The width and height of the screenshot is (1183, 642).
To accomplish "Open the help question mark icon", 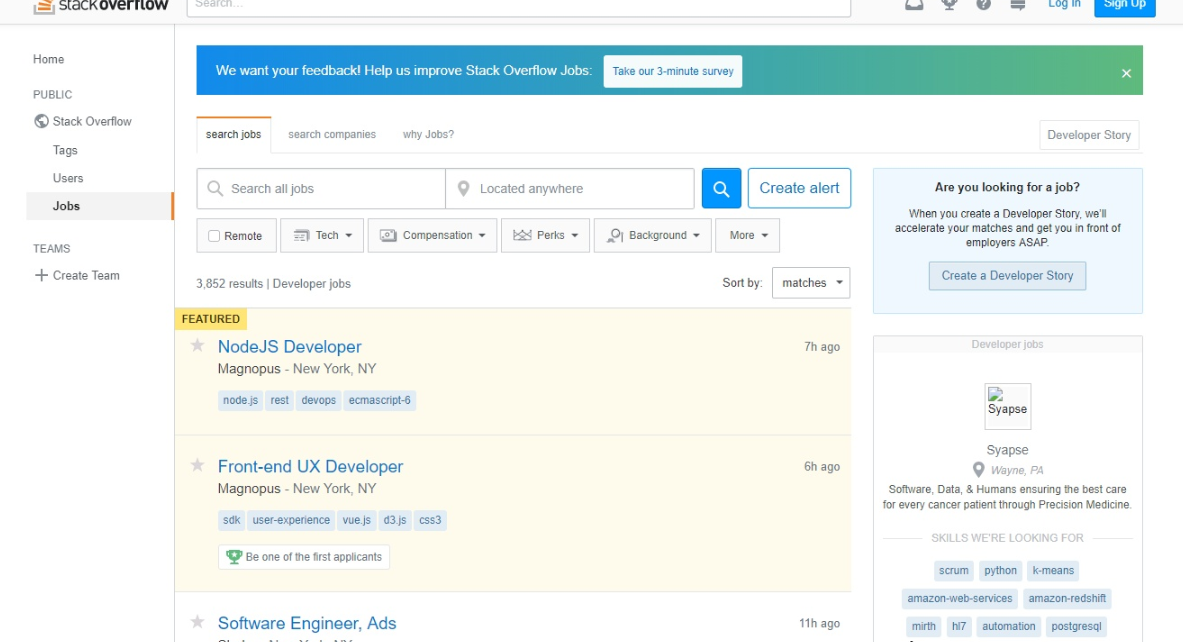I will click(983, 5).
